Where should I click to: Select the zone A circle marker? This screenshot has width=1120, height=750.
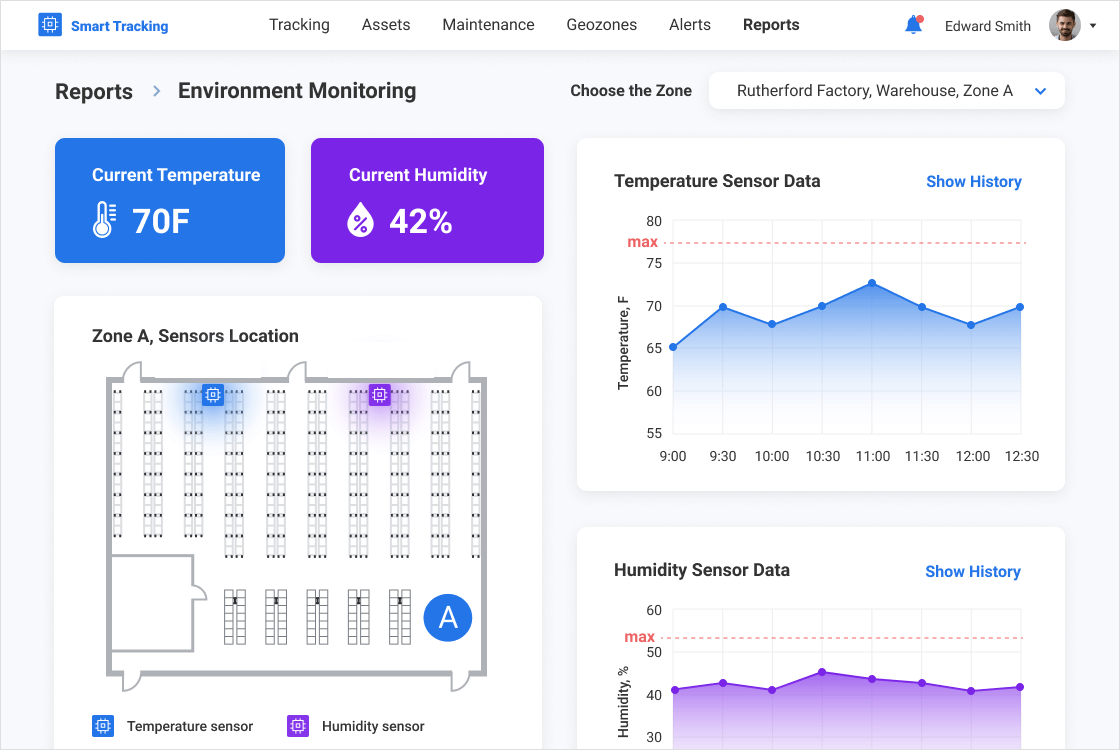point(448,617)
